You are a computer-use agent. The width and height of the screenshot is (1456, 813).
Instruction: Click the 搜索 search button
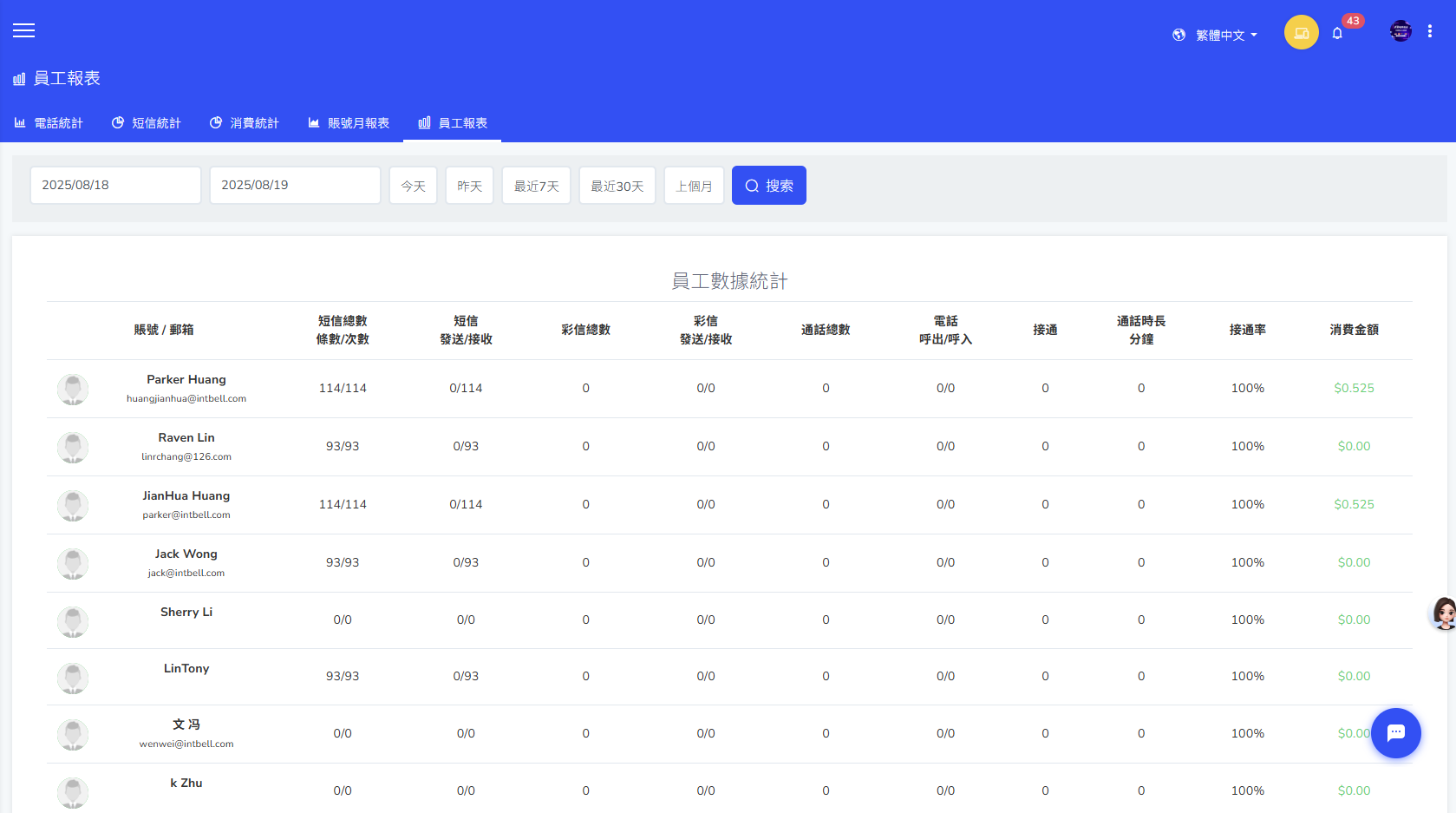coord(768,186)
